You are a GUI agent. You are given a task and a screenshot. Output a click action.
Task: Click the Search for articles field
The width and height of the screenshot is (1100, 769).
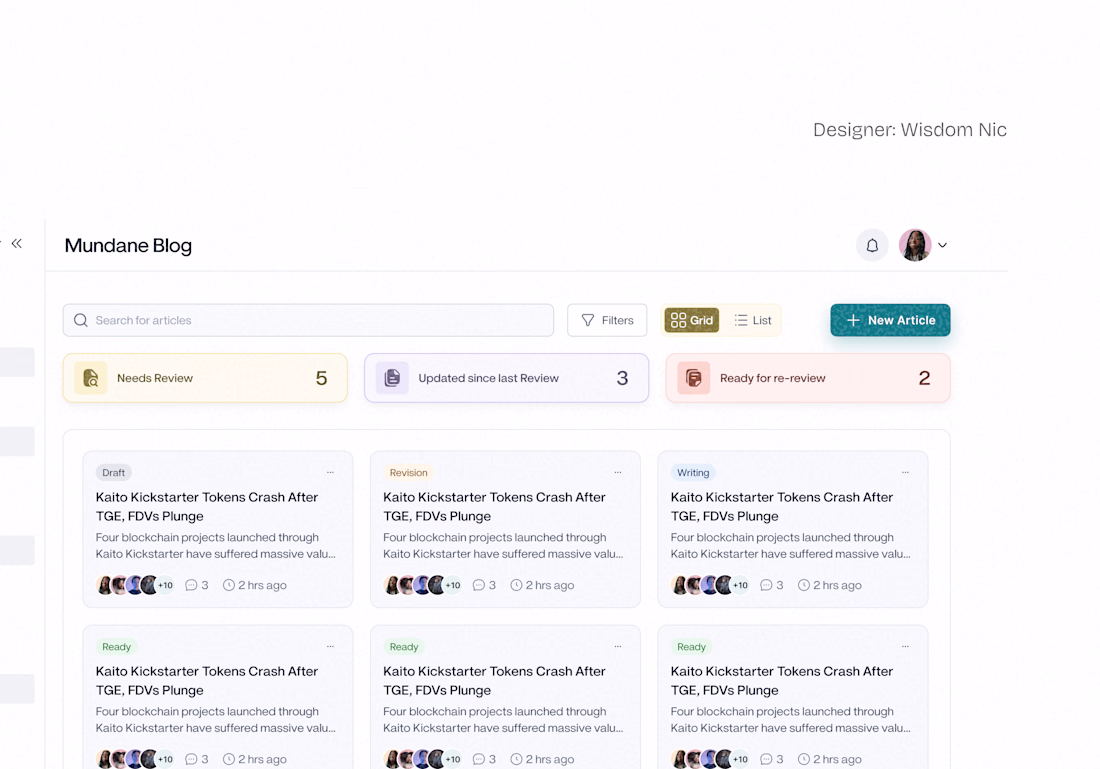coord(308,320)
